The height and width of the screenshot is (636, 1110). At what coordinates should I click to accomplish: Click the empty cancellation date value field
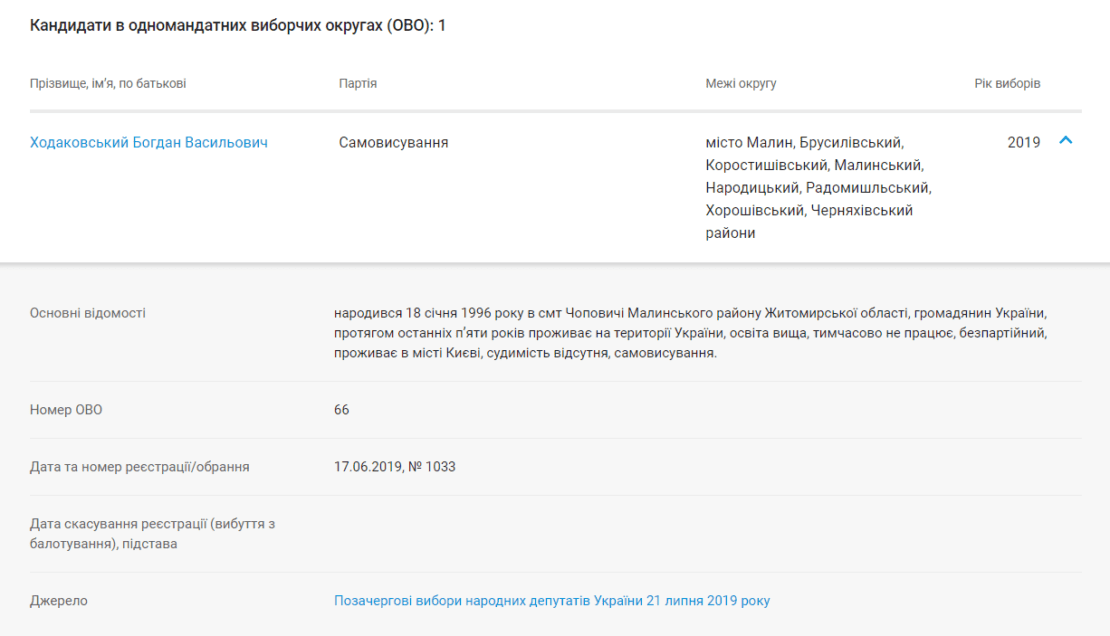708,534
